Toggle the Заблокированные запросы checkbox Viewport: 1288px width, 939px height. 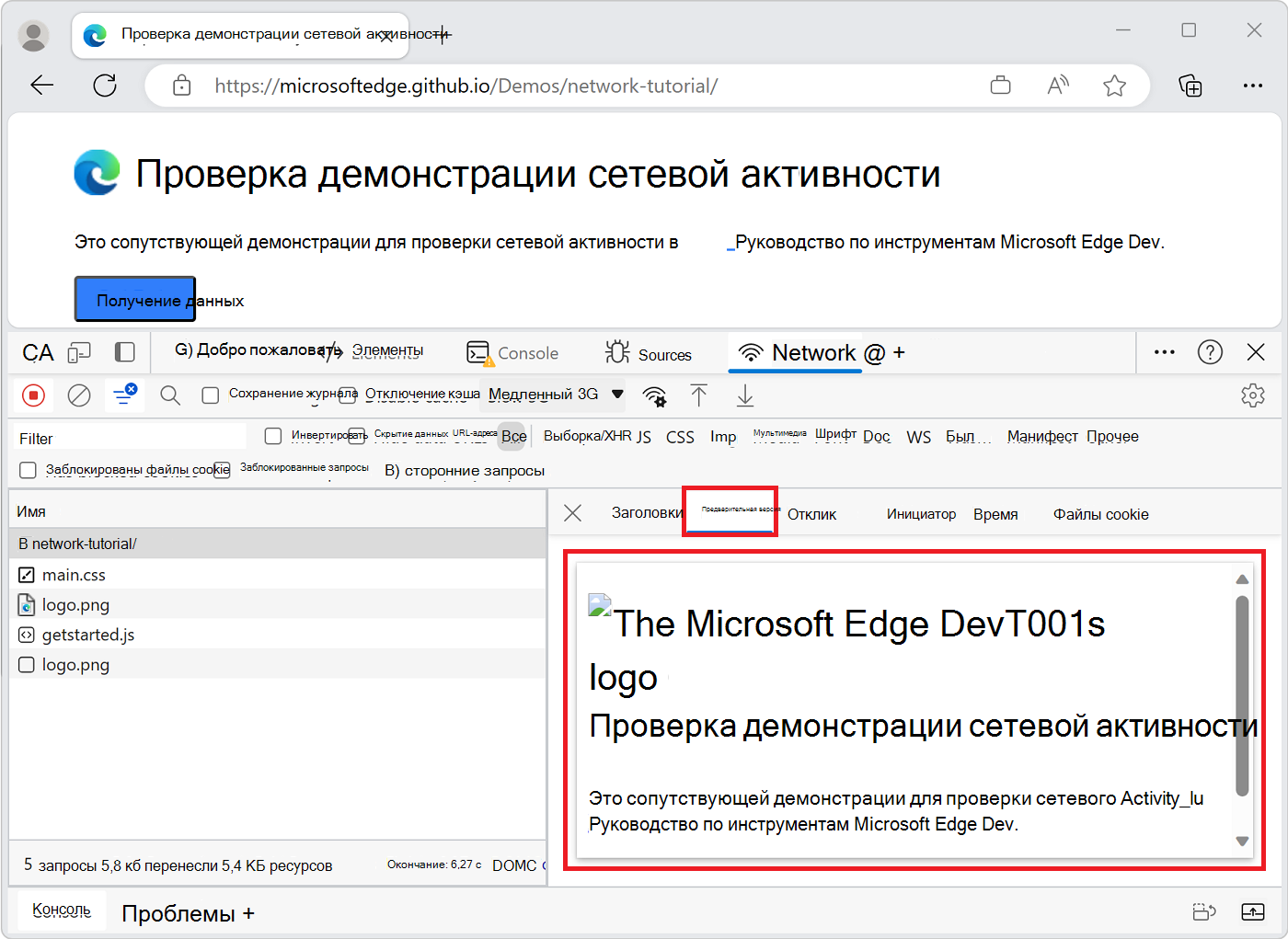pos(223,470)
